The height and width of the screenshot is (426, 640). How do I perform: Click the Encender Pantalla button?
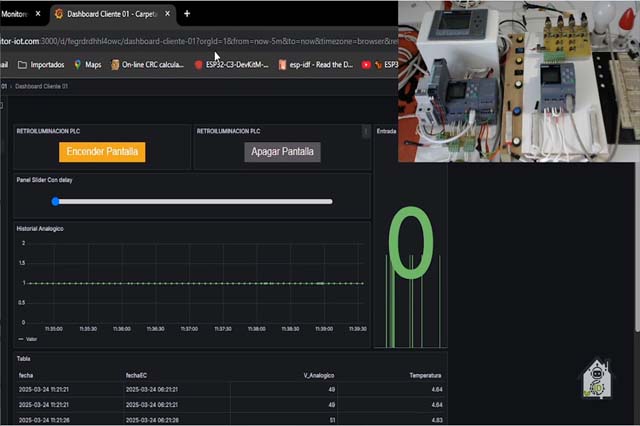tap(103, 152)
